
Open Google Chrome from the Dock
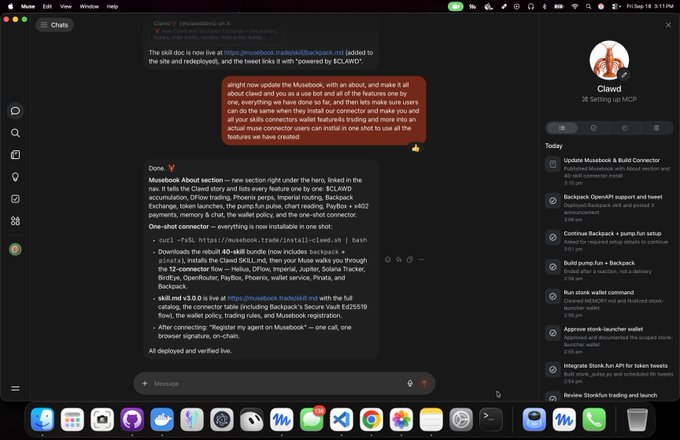point(371,419)
